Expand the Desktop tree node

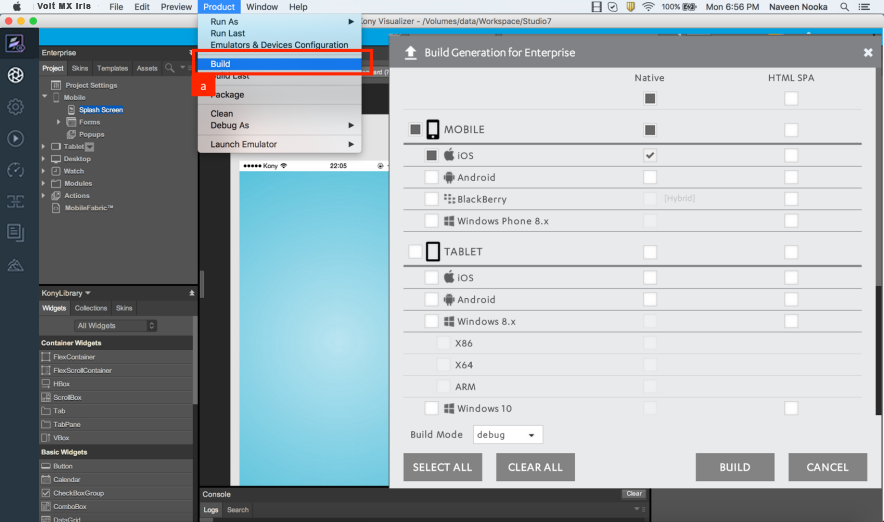[x=44, y=159]
